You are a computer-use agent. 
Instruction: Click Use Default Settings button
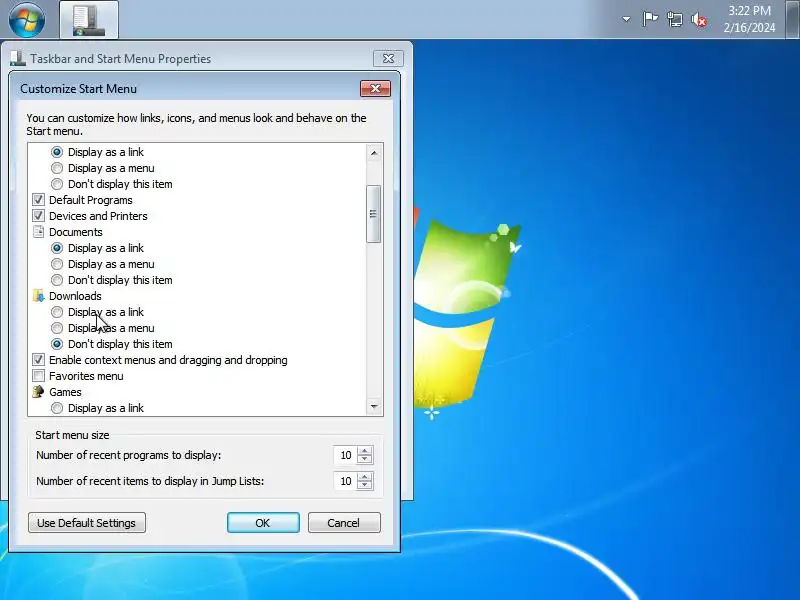[87, 523]
